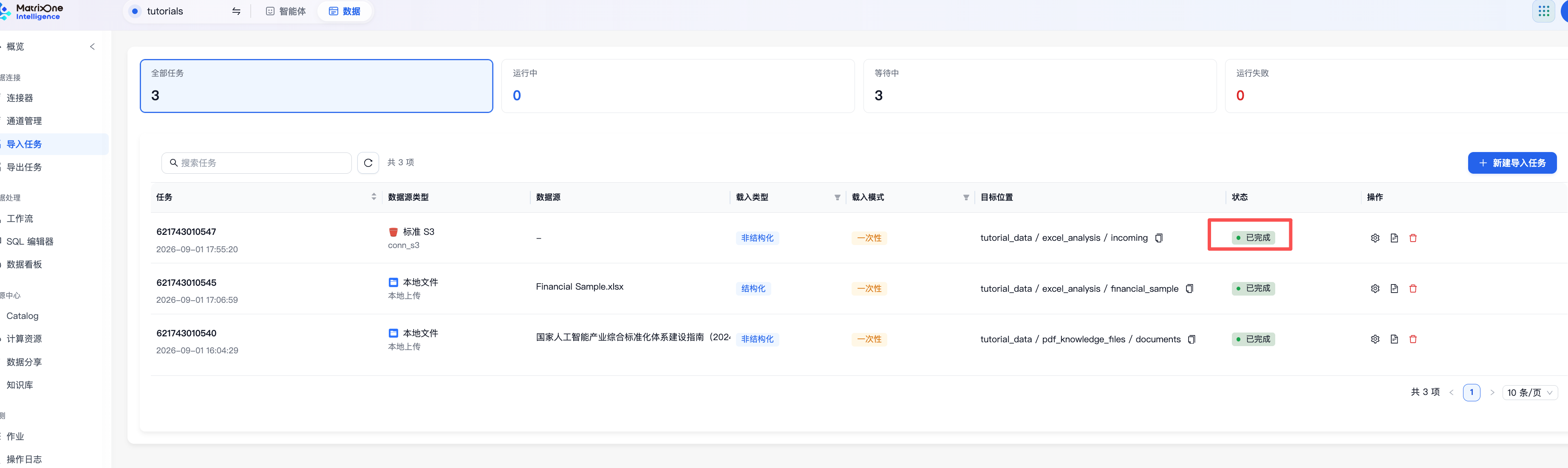Select the 运行失败 summary card
The width and height of the screenshot is (1568, 468).
pos(1397,86)
